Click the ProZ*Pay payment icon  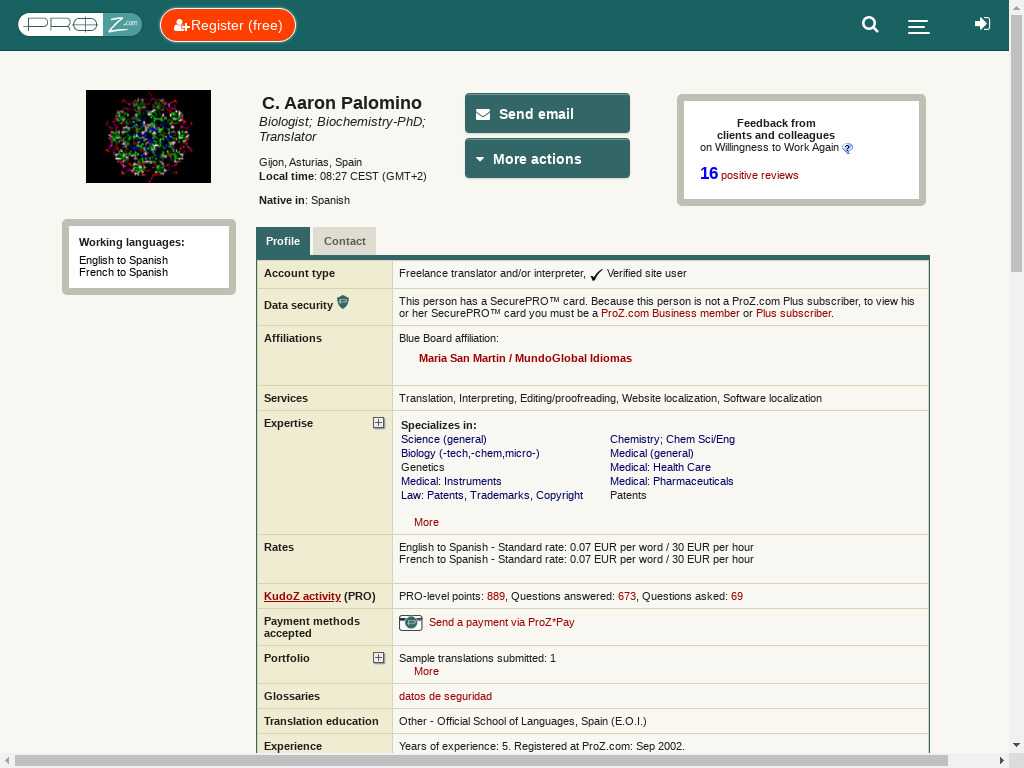tap(411, 622)
